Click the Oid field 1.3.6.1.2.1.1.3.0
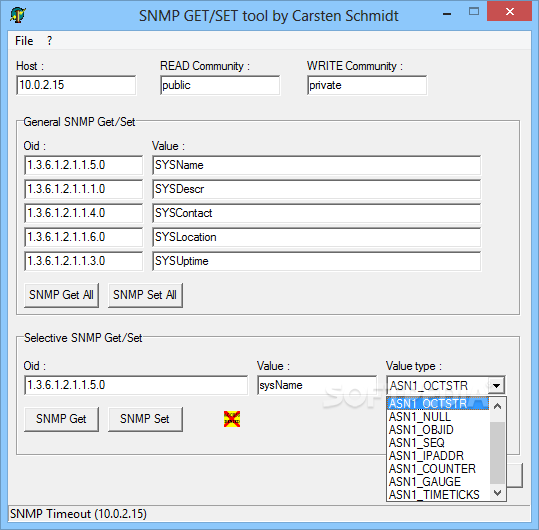The image size is (539, 530). tap(84, 261)
